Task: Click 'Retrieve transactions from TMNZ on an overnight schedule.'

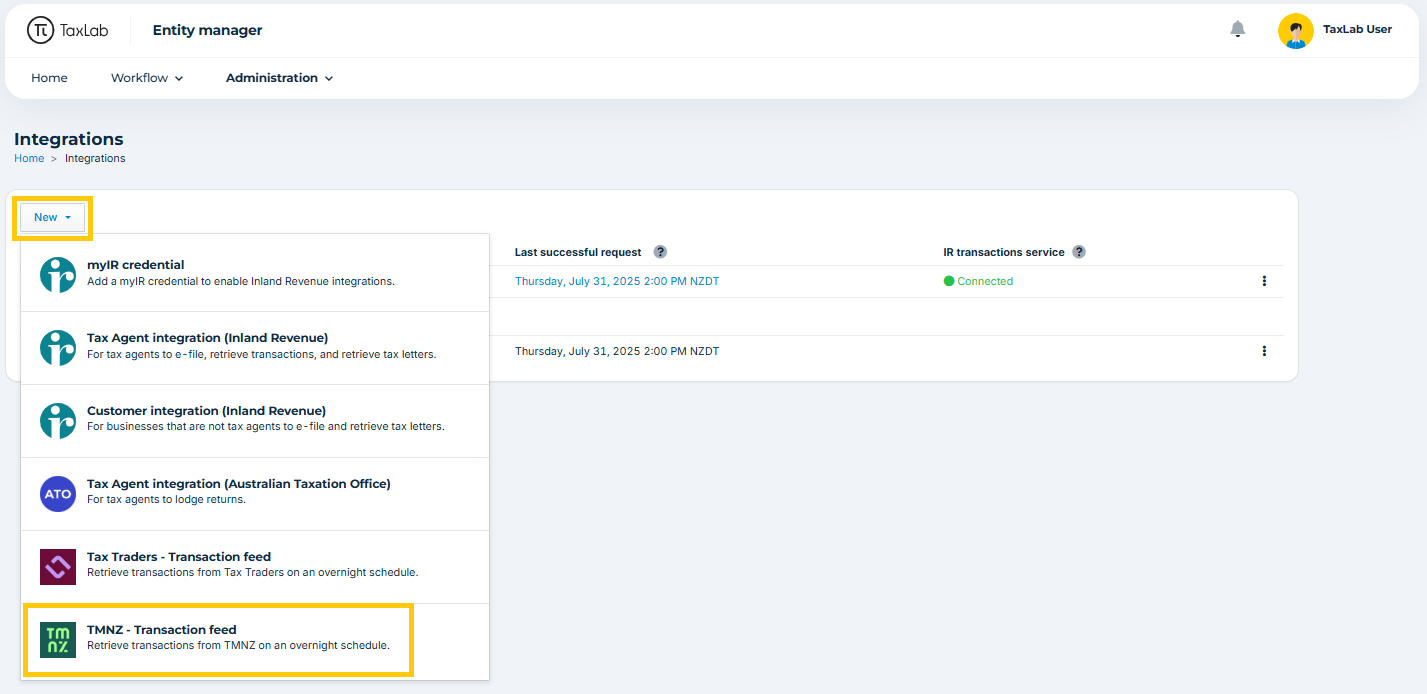Action: [x=238, y=645]
